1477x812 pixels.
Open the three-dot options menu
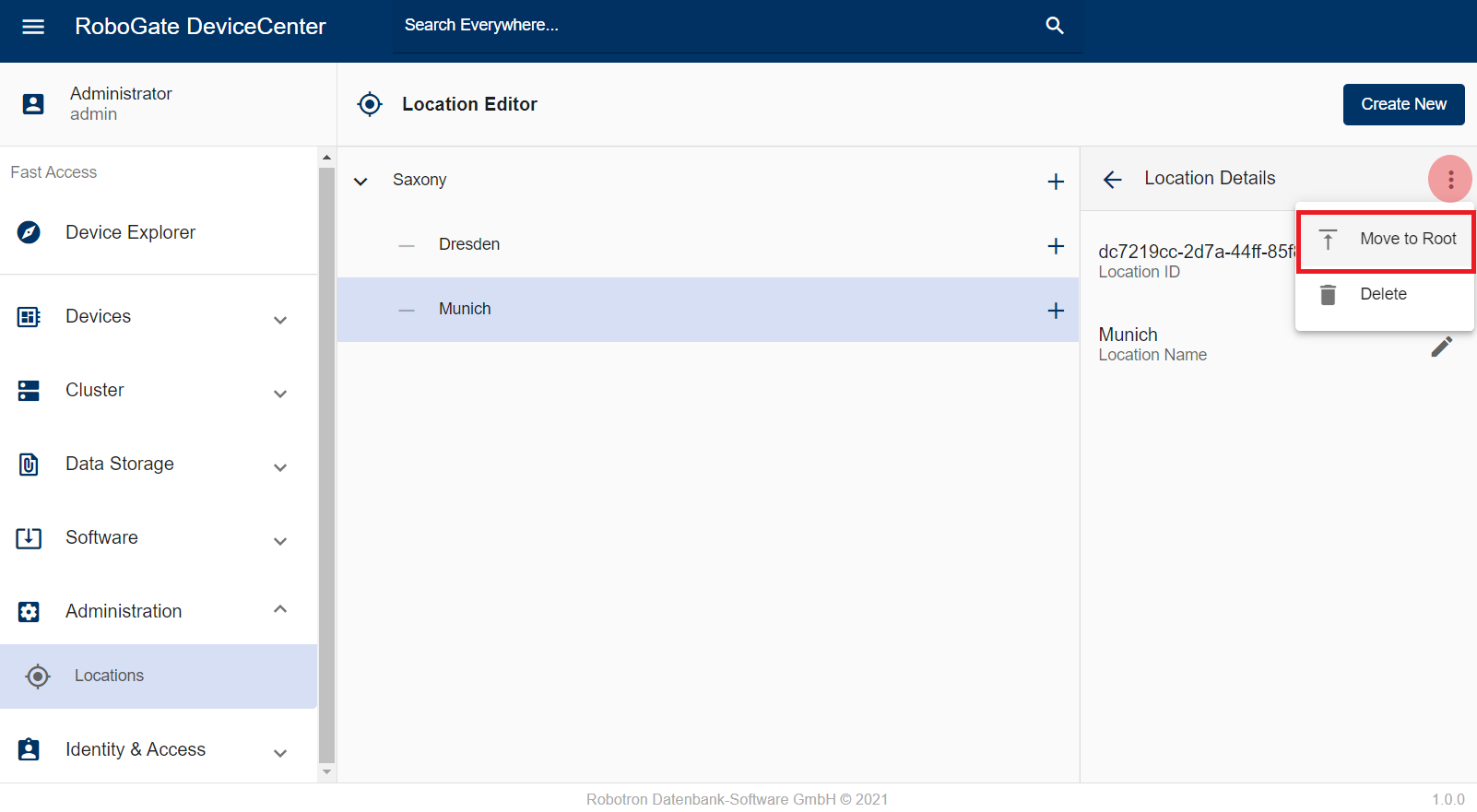click(x=1449, y=179)
